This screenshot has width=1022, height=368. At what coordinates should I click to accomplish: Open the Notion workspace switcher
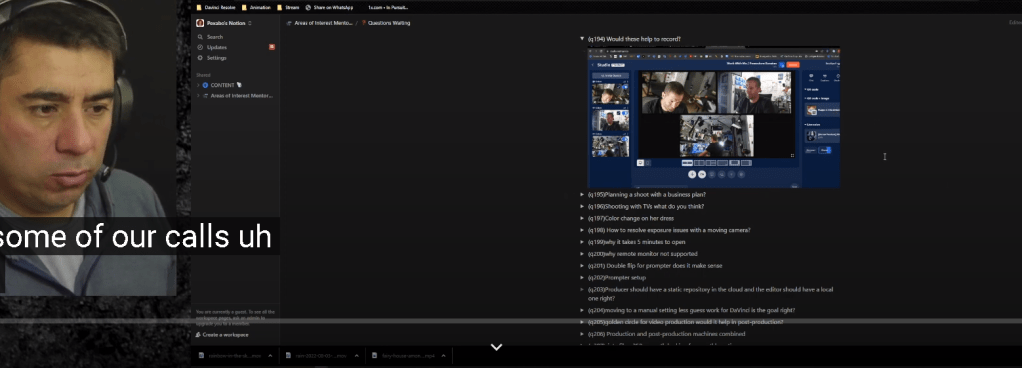click(x=224, y=23)
